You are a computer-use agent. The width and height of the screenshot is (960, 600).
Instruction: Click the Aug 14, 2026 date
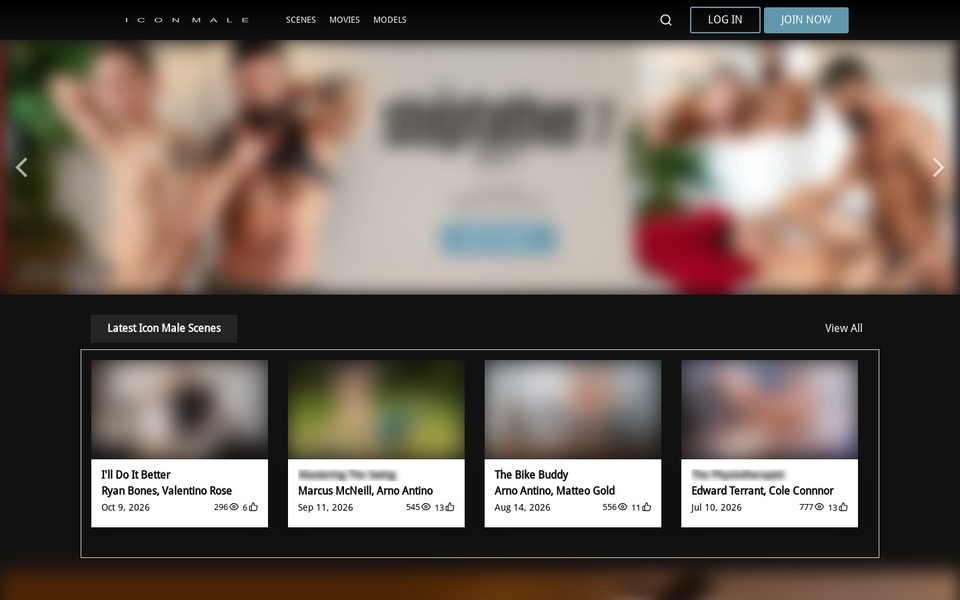coord(522,507)
